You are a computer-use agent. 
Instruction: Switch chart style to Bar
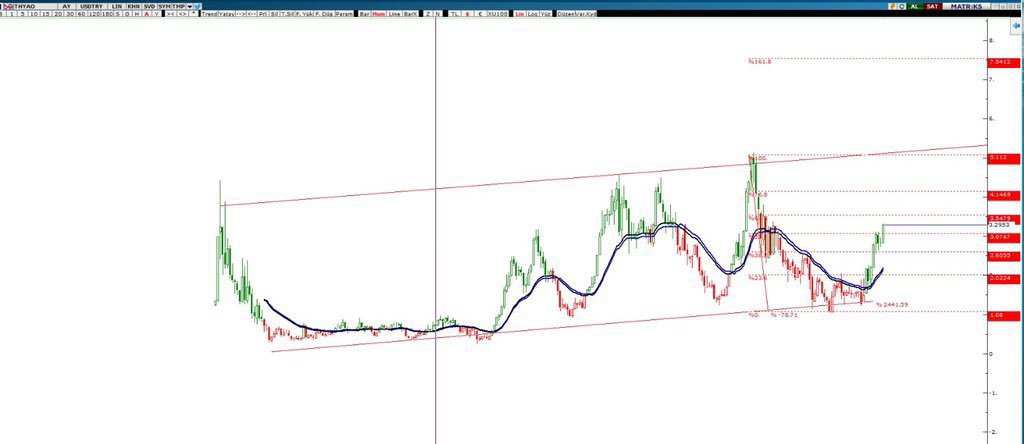point(364,14)
